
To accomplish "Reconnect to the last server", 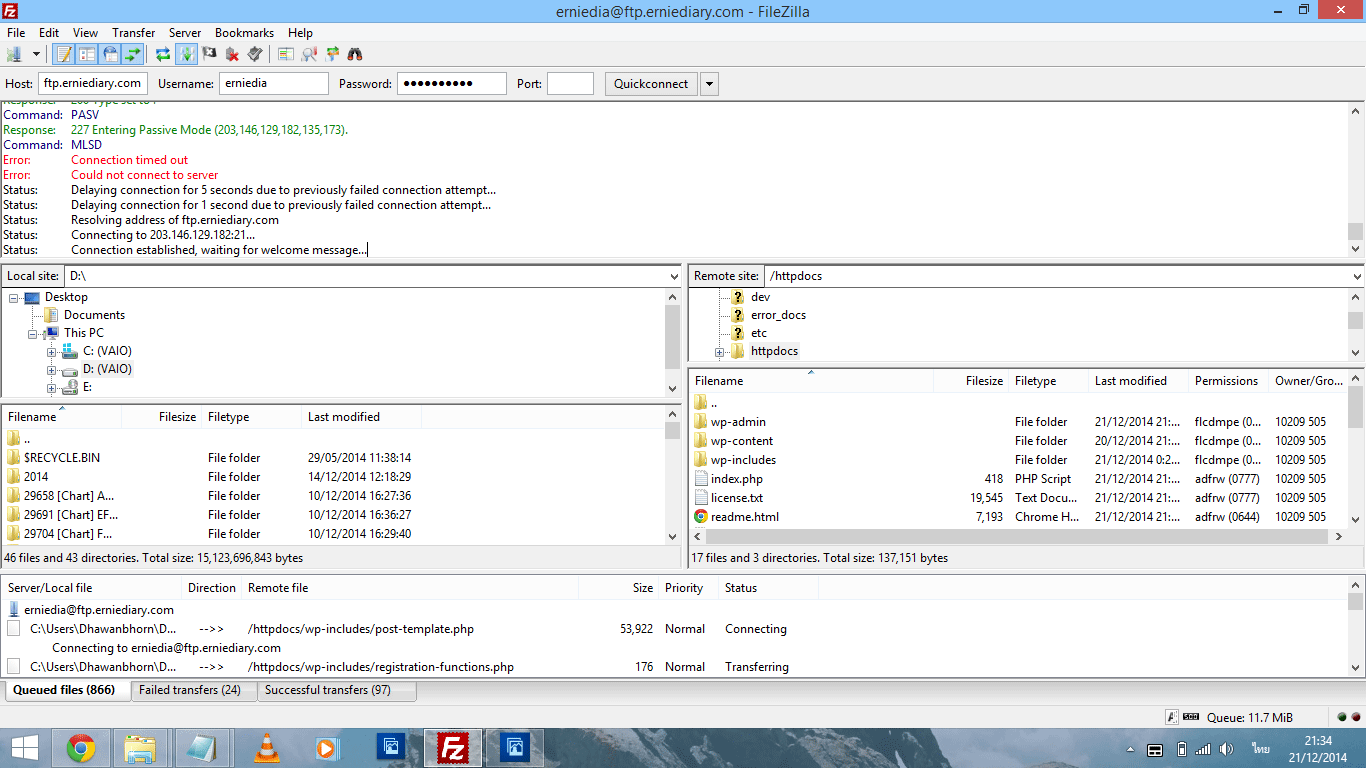I will coord(255,54).
